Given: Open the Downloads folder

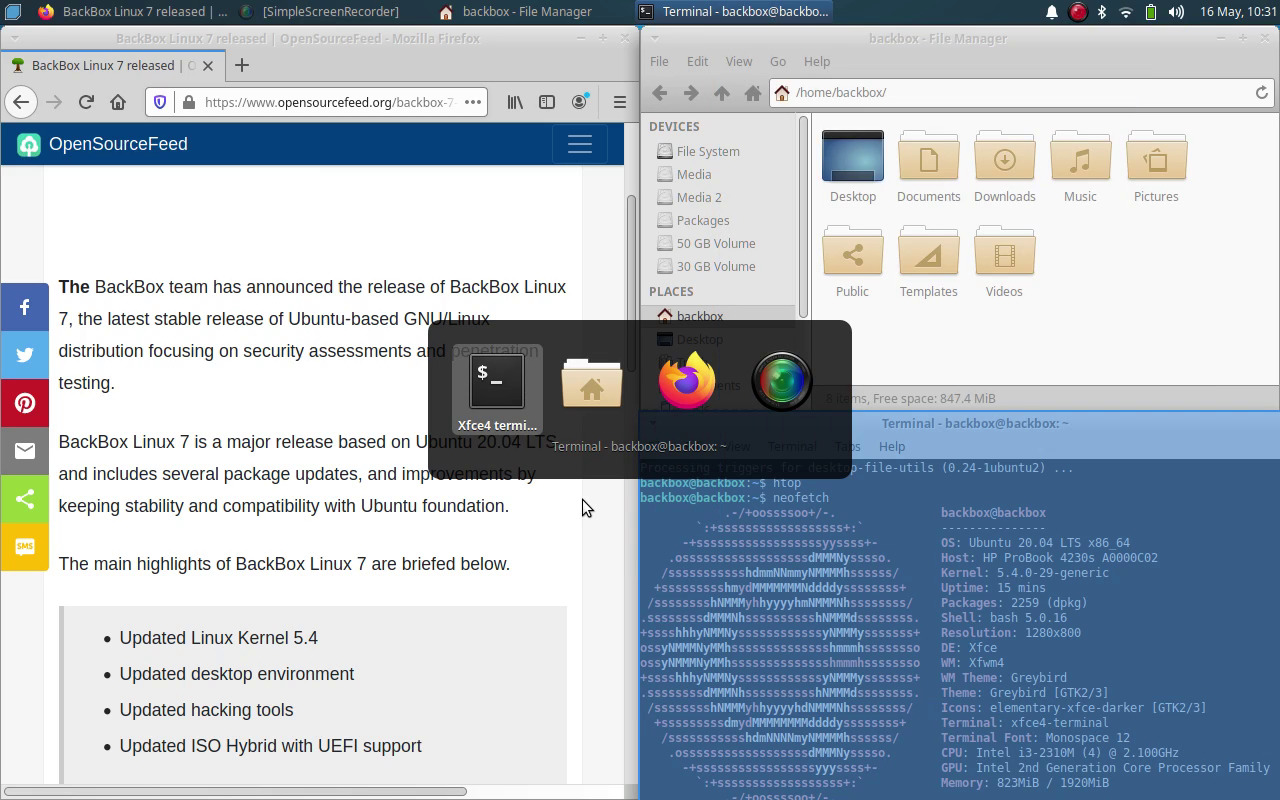Looking at the screenshot, I should [1005, 168].
